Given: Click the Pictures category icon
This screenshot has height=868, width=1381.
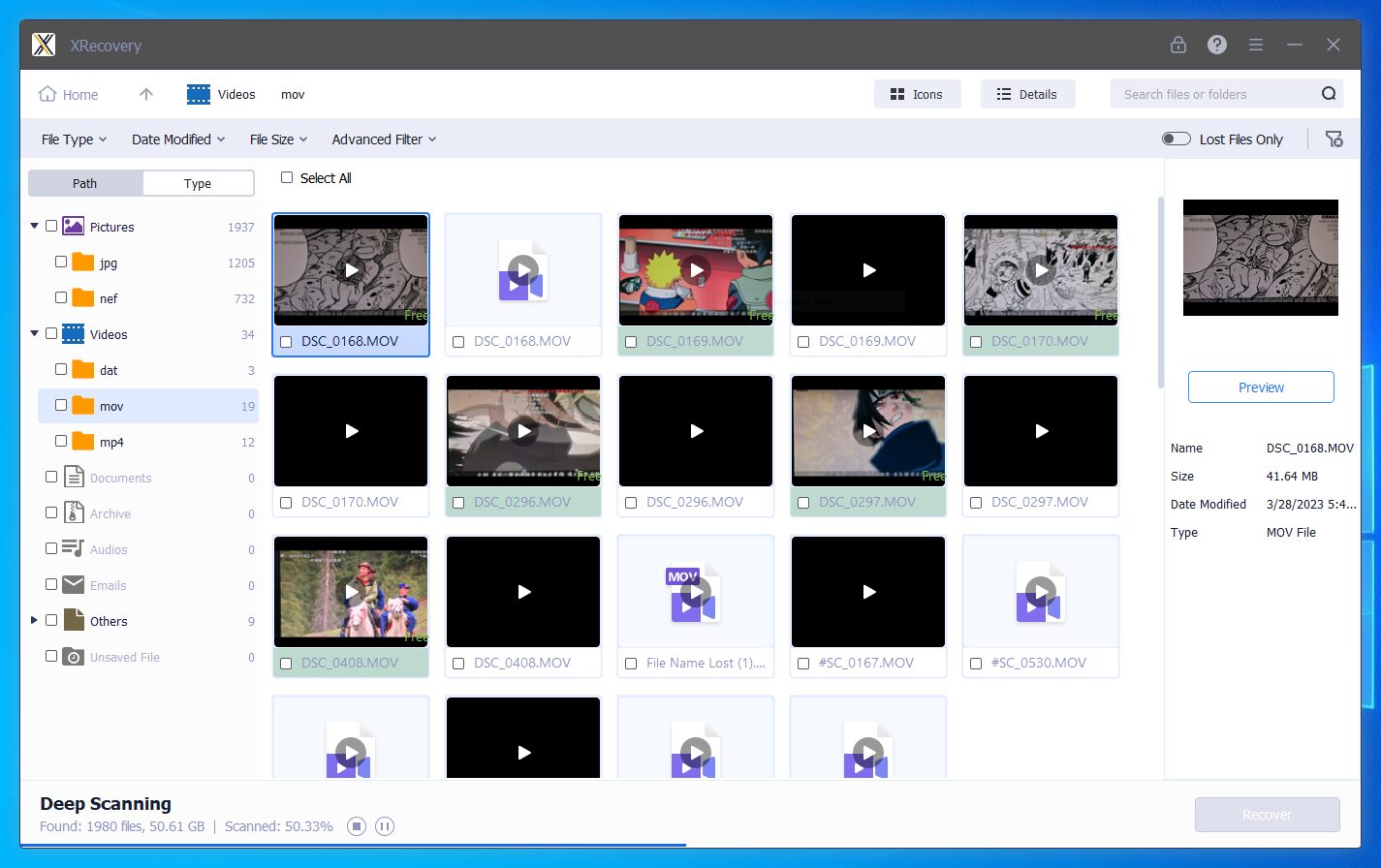Looking at the screenshot, I should [x=73, y=226].
